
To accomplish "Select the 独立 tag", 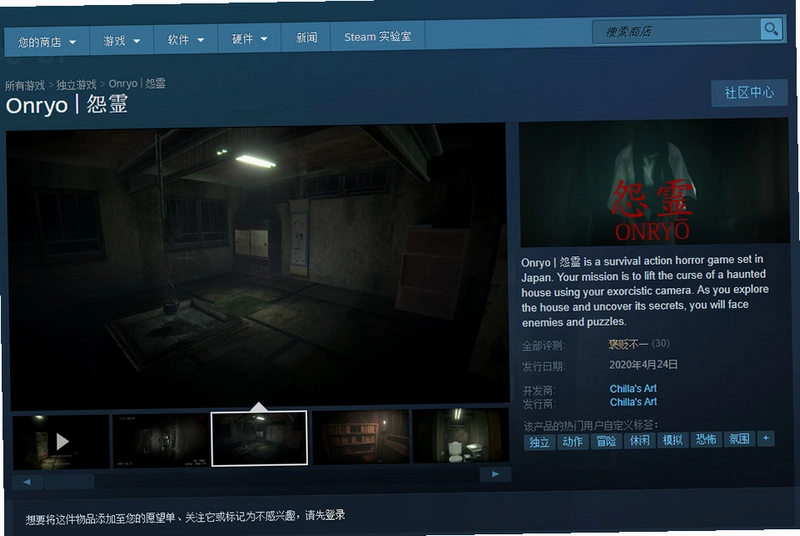I will [539, 442].
